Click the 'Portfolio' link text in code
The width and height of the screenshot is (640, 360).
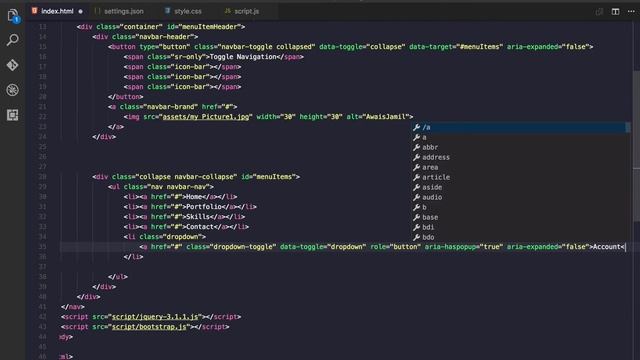[204, 207]
